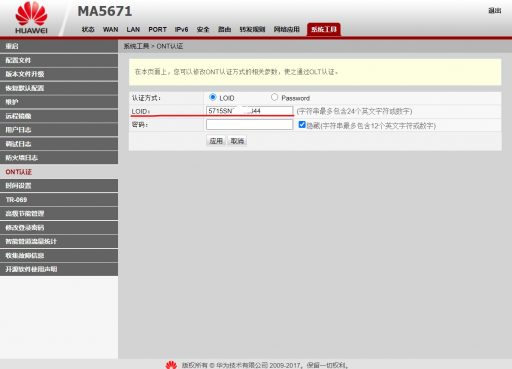Open 防火墙日志 in the sidebar
Viewport: 512px width, 369px height.
pos(59,158)
